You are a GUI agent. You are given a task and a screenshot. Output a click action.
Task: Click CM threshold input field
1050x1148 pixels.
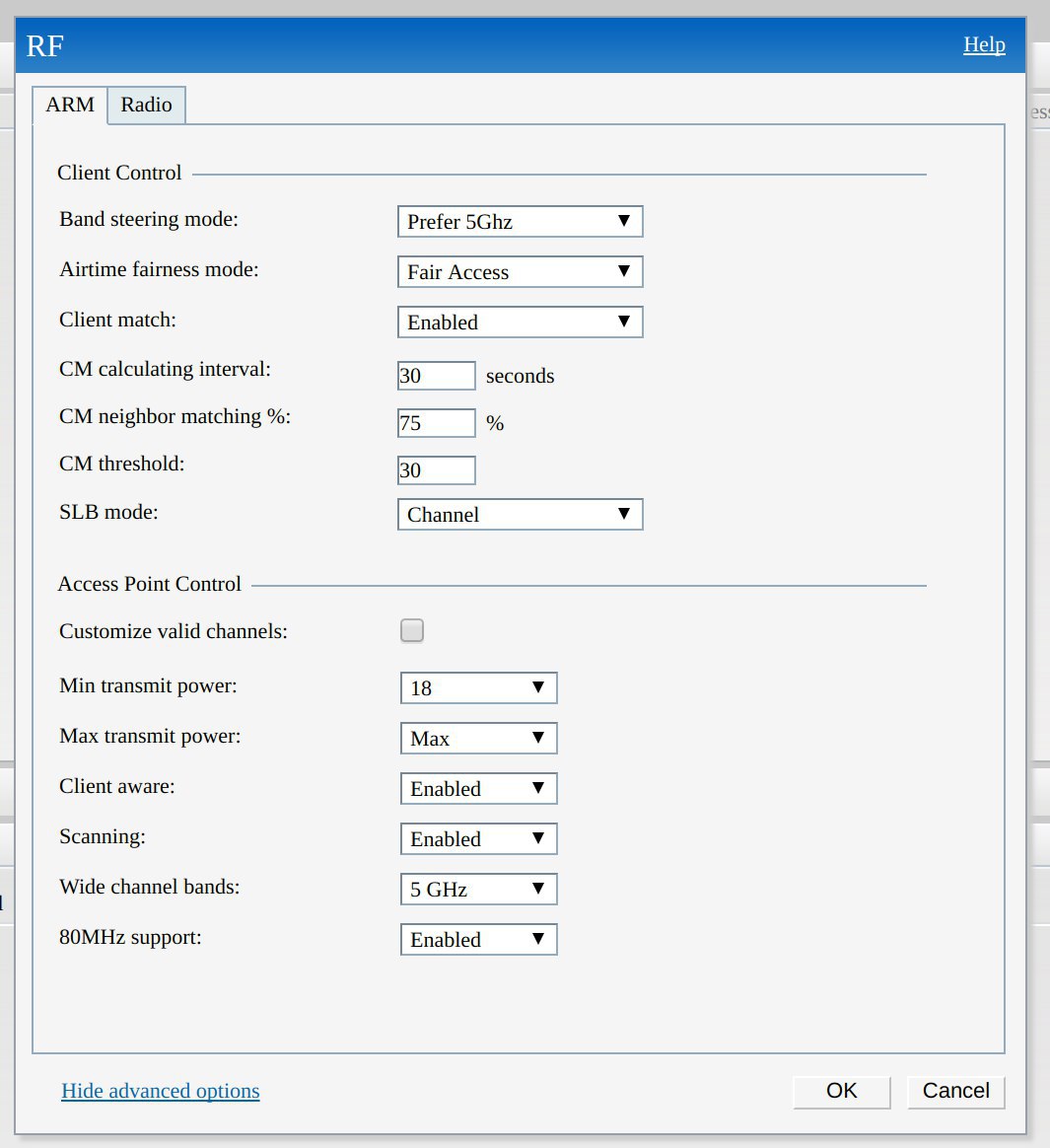(436, 470)
